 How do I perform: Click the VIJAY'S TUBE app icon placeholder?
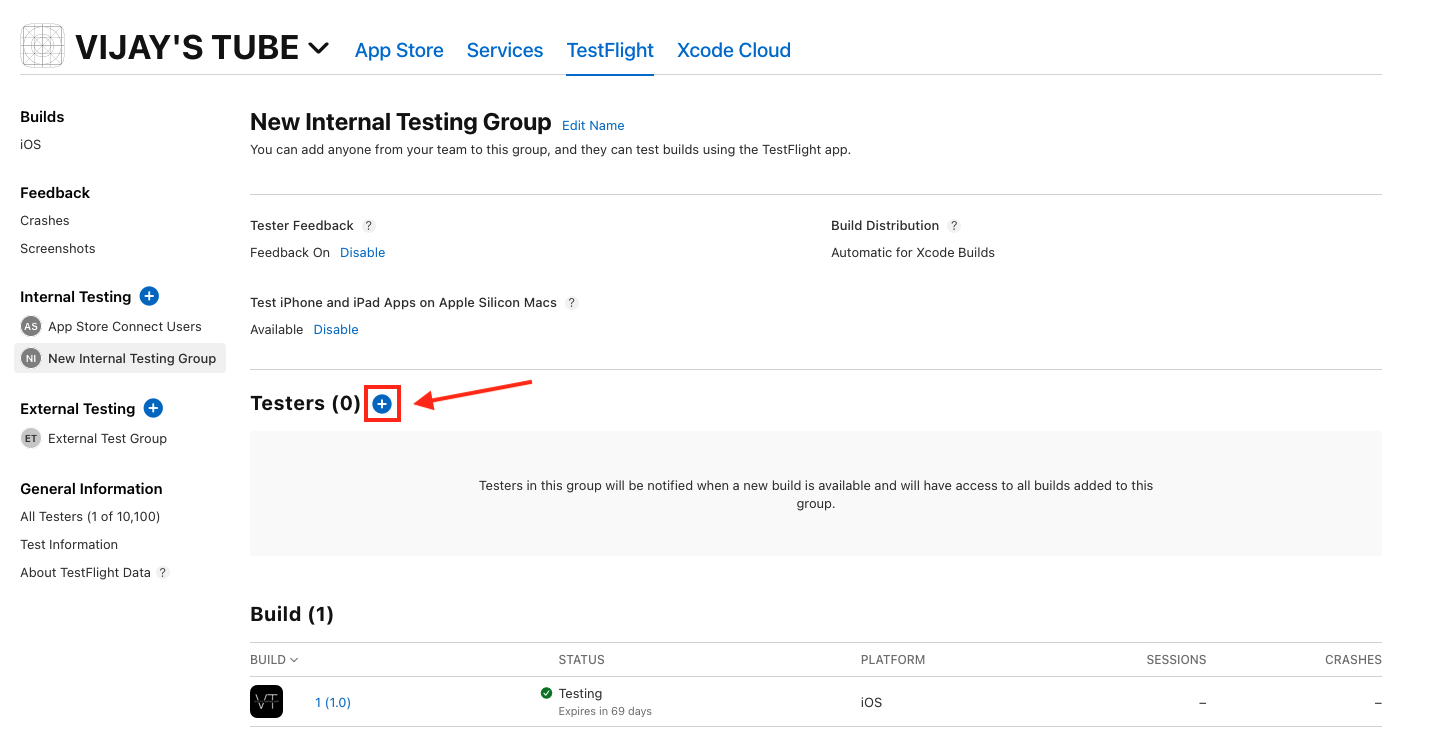43,47
